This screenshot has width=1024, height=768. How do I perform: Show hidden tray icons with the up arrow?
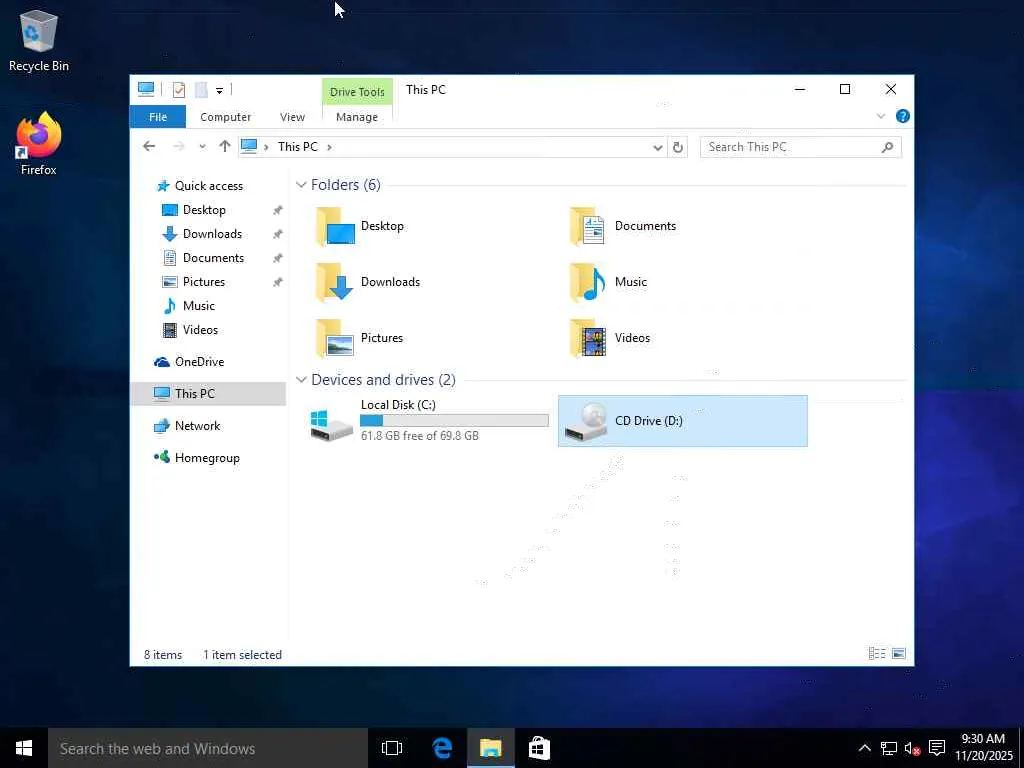tap(864, 748)
